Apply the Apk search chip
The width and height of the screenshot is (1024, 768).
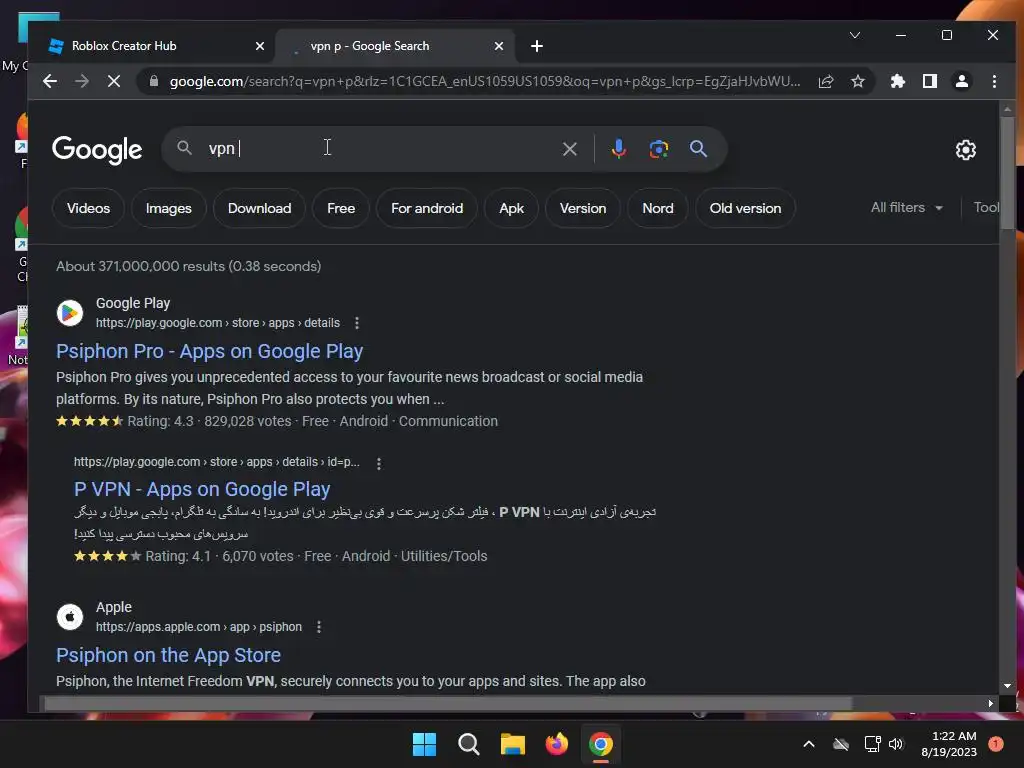click(x=511, y=208)
